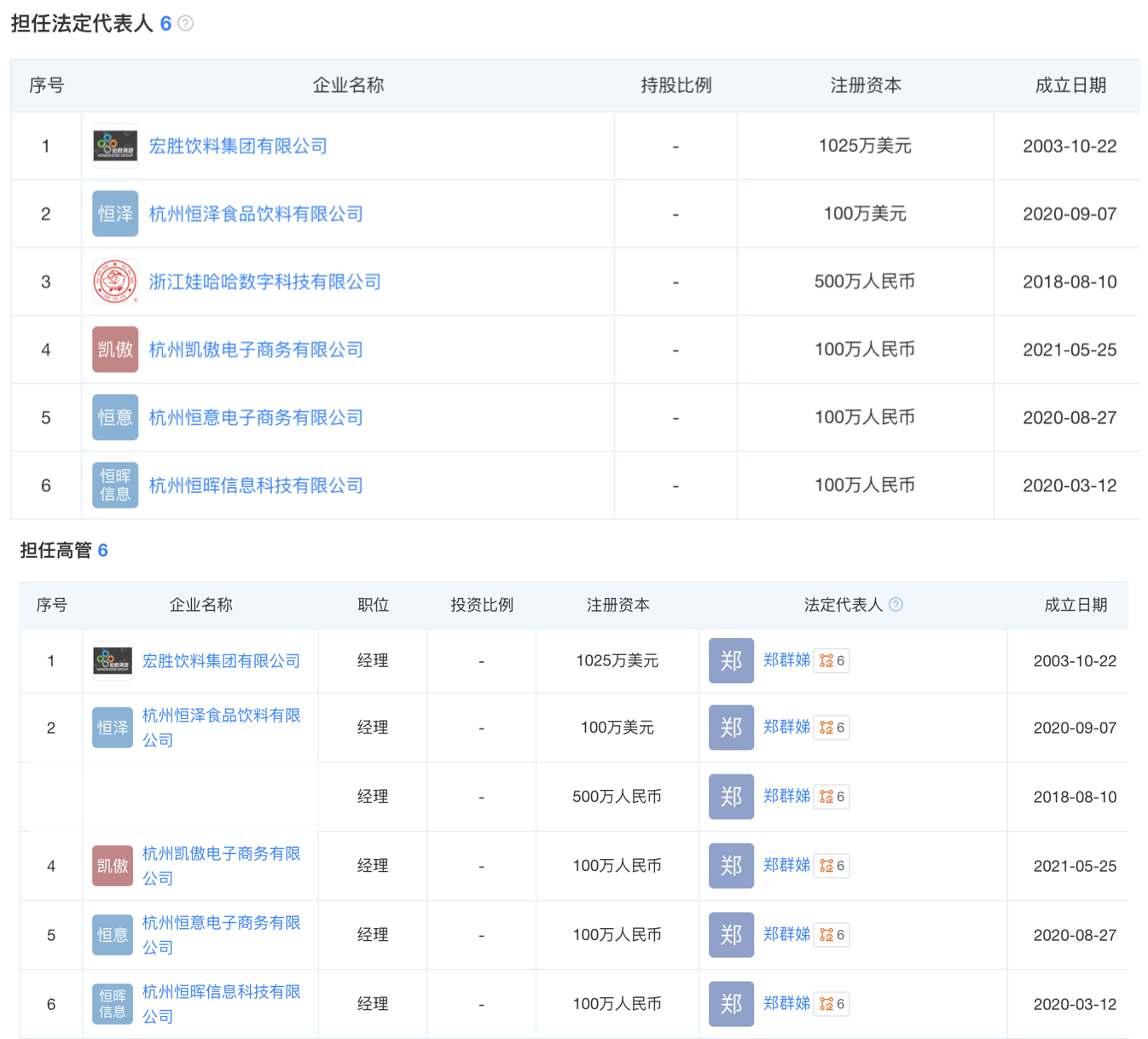This screenshot has height=1039, width=1148.
Task: Open 郑群娣 link in the 杭州恒意 担任高管 row
Action: 786,934
